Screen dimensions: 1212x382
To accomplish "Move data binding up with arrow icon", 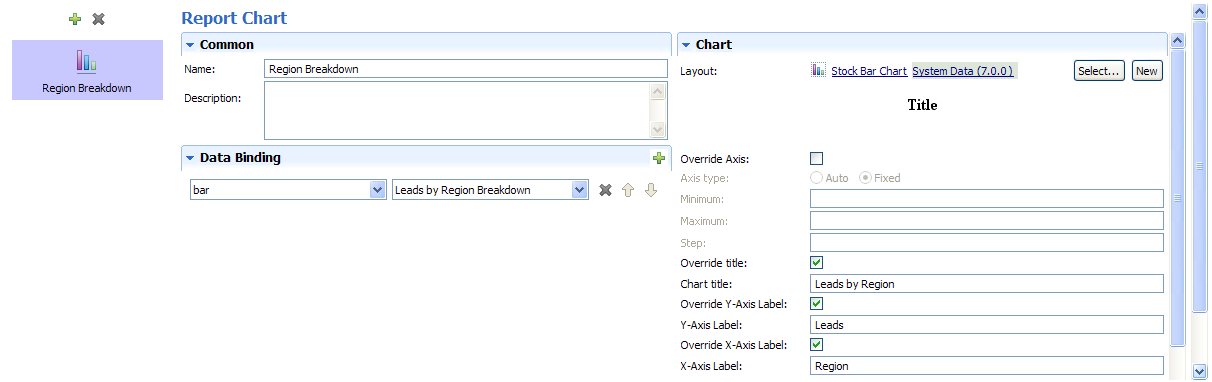I will (628, 190).
